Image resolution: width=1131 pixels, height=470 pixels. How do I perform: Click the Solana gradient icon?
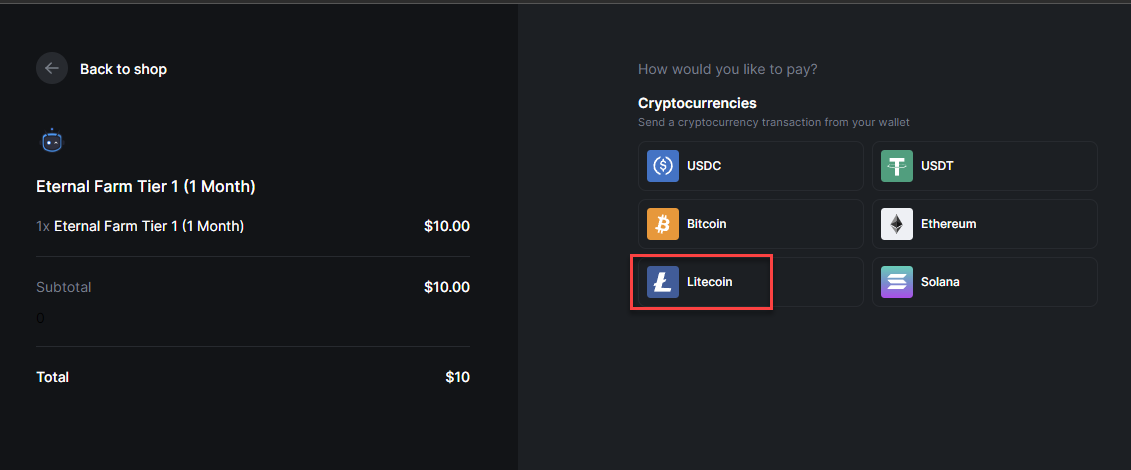(x=897, y=282)
